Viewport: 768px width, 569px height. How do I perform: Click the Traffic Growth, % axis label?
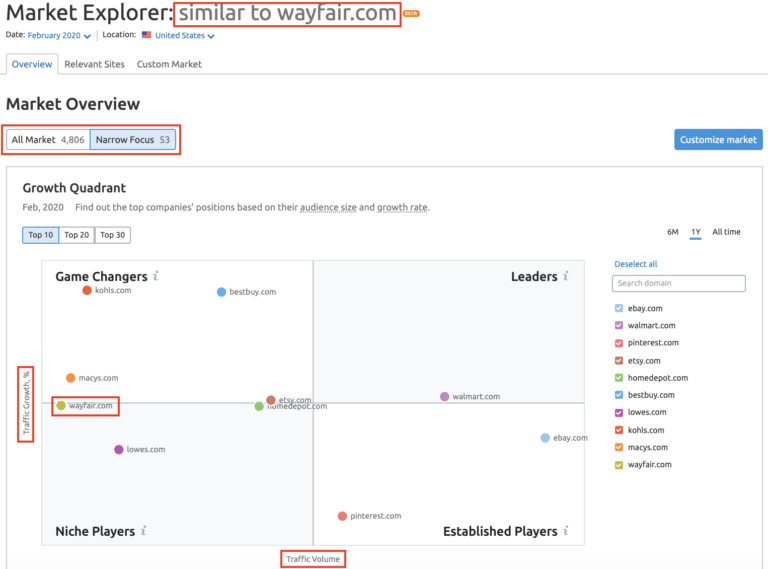[26, 404]
